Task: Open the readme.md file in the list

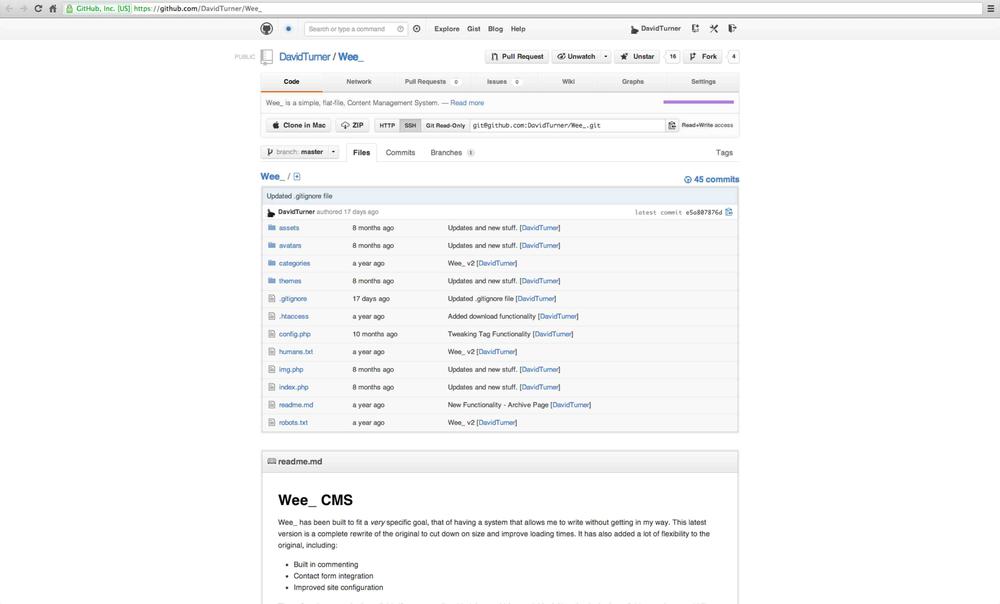Action: click(x=296, y=405)
